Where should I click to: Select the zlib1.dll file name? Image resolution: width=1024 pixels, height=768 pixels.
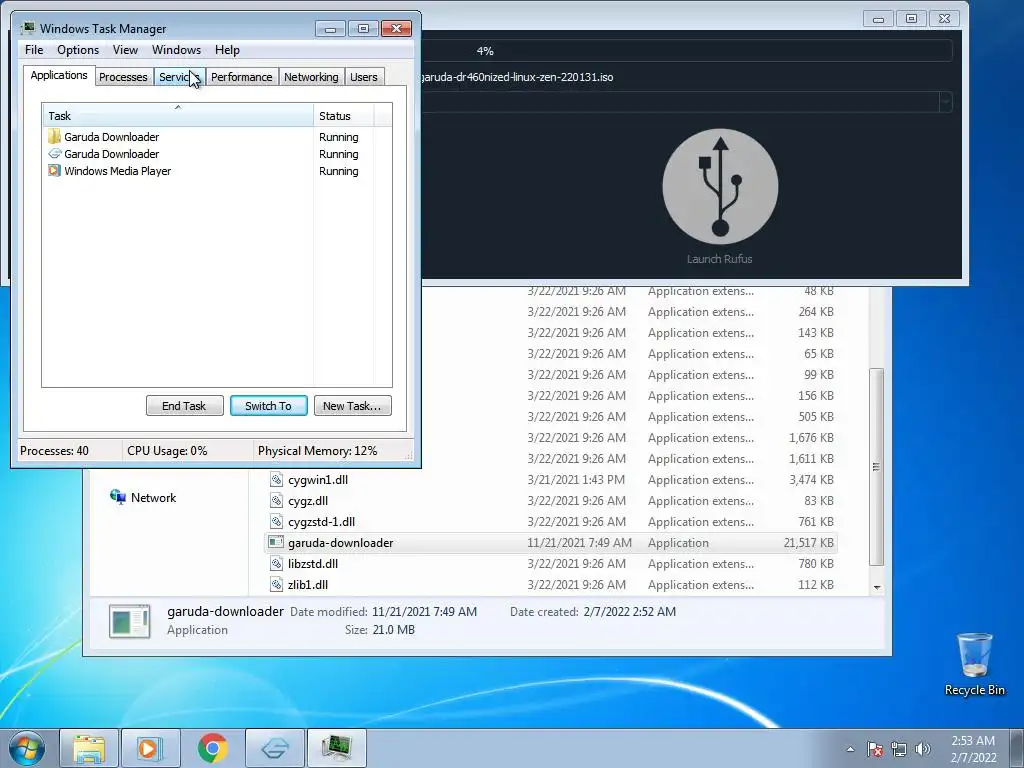308,584
